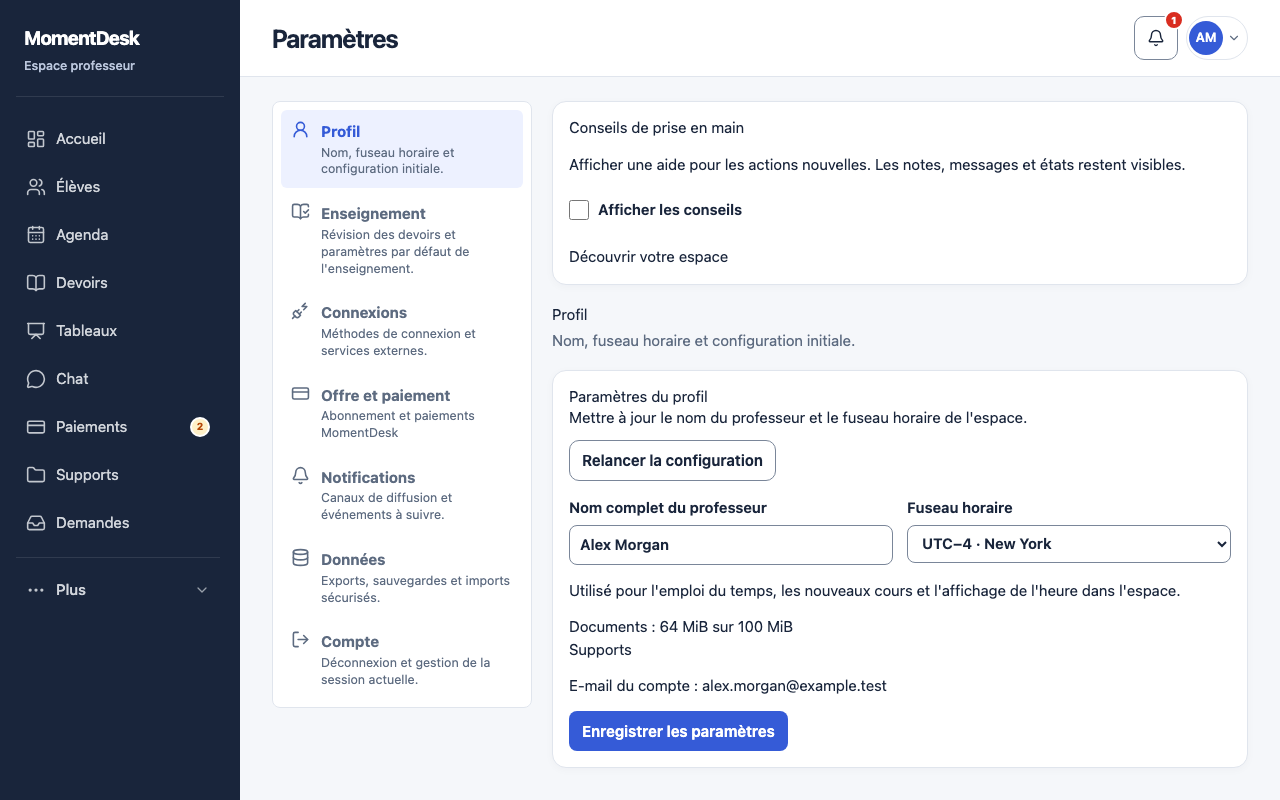
Task: Click the Profil person icon in settings
Action: point(300,130)
